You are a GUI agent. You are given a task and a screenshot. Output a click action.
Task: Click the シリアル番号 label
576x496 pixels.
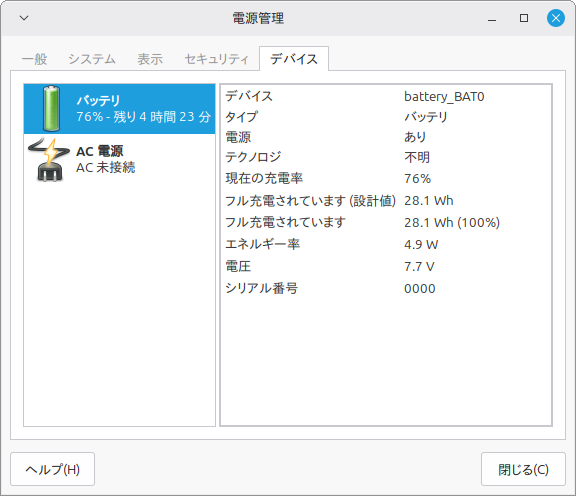[262, 288]
